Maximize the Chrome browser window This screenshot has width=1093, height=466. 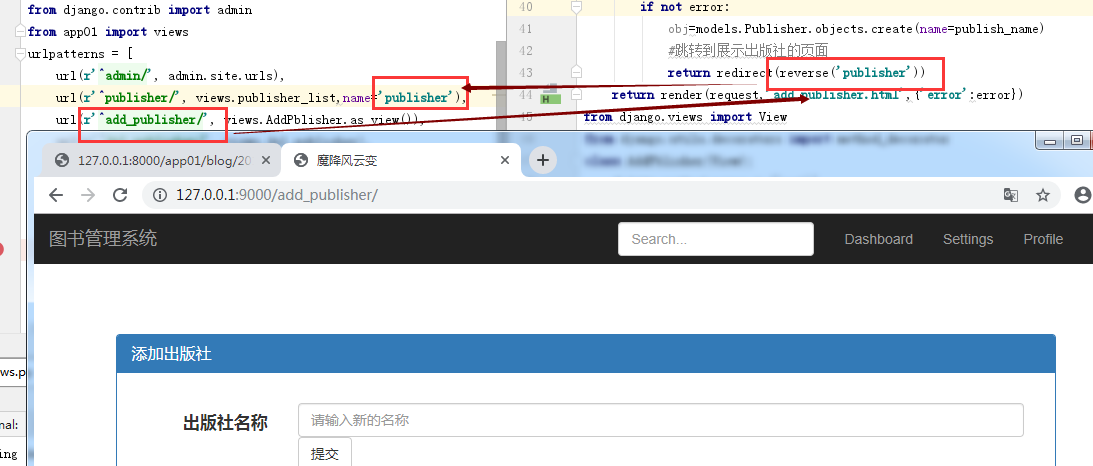click(1077, 141)
